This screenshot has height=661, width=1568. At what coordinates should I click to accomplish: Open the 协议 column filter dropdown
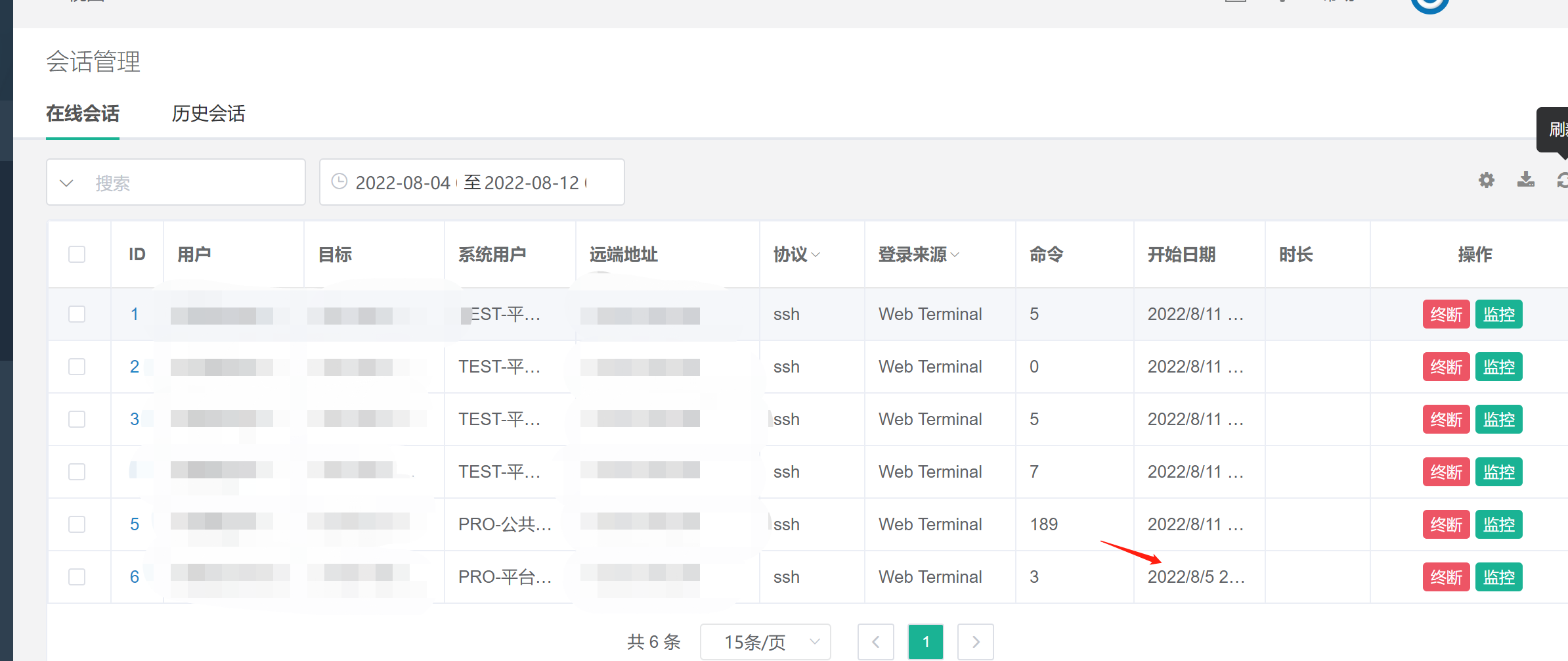tap(816, 255)
